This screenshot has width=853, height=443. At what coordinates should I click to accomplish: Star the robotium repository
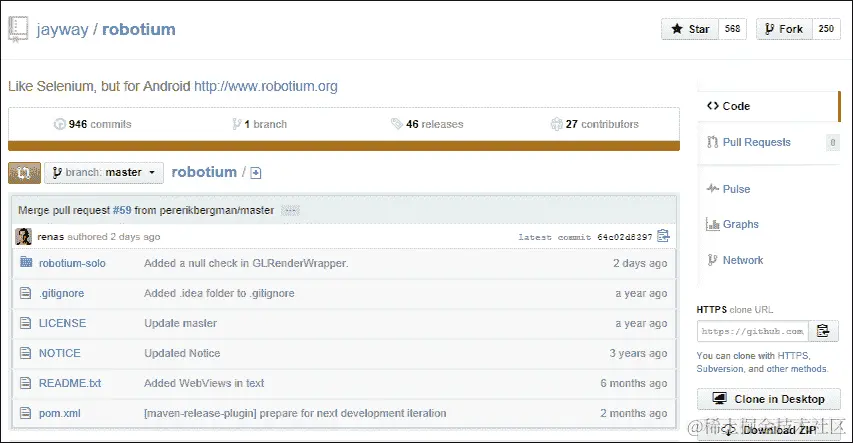[x=690, y=29]
